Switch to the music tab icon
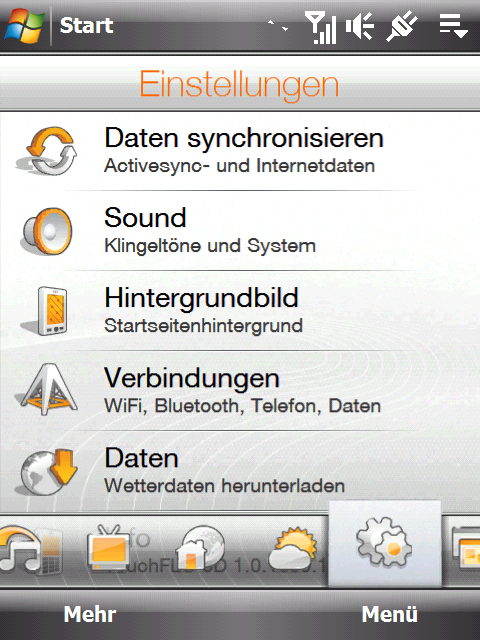The height and width of the screenshot is (640, 480). pyautogui.click(x=29, y=550)
